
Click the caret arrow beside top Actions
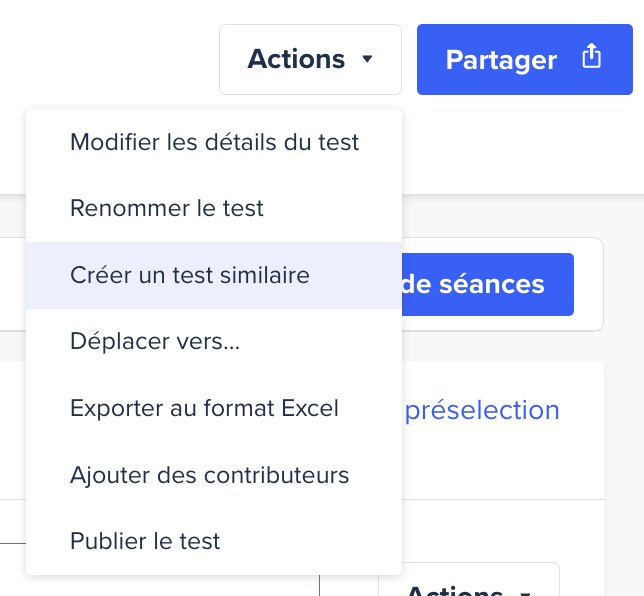pyautogui.click(x=367, y=59)
